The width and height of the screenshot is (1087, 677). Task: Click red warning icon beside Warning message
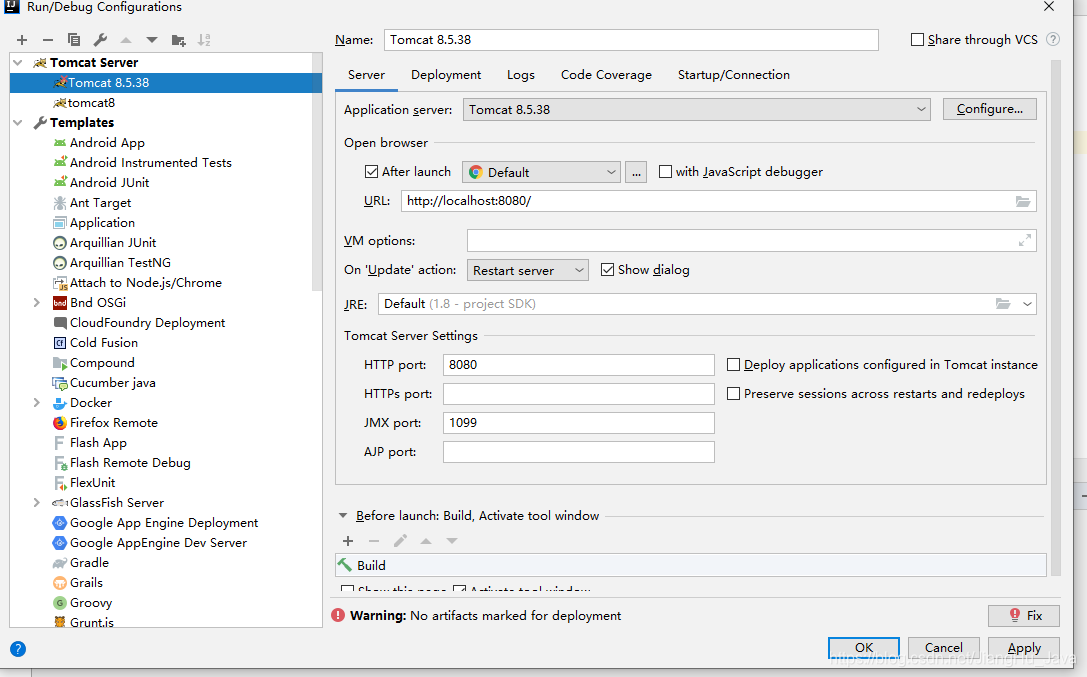coord(338,615)
